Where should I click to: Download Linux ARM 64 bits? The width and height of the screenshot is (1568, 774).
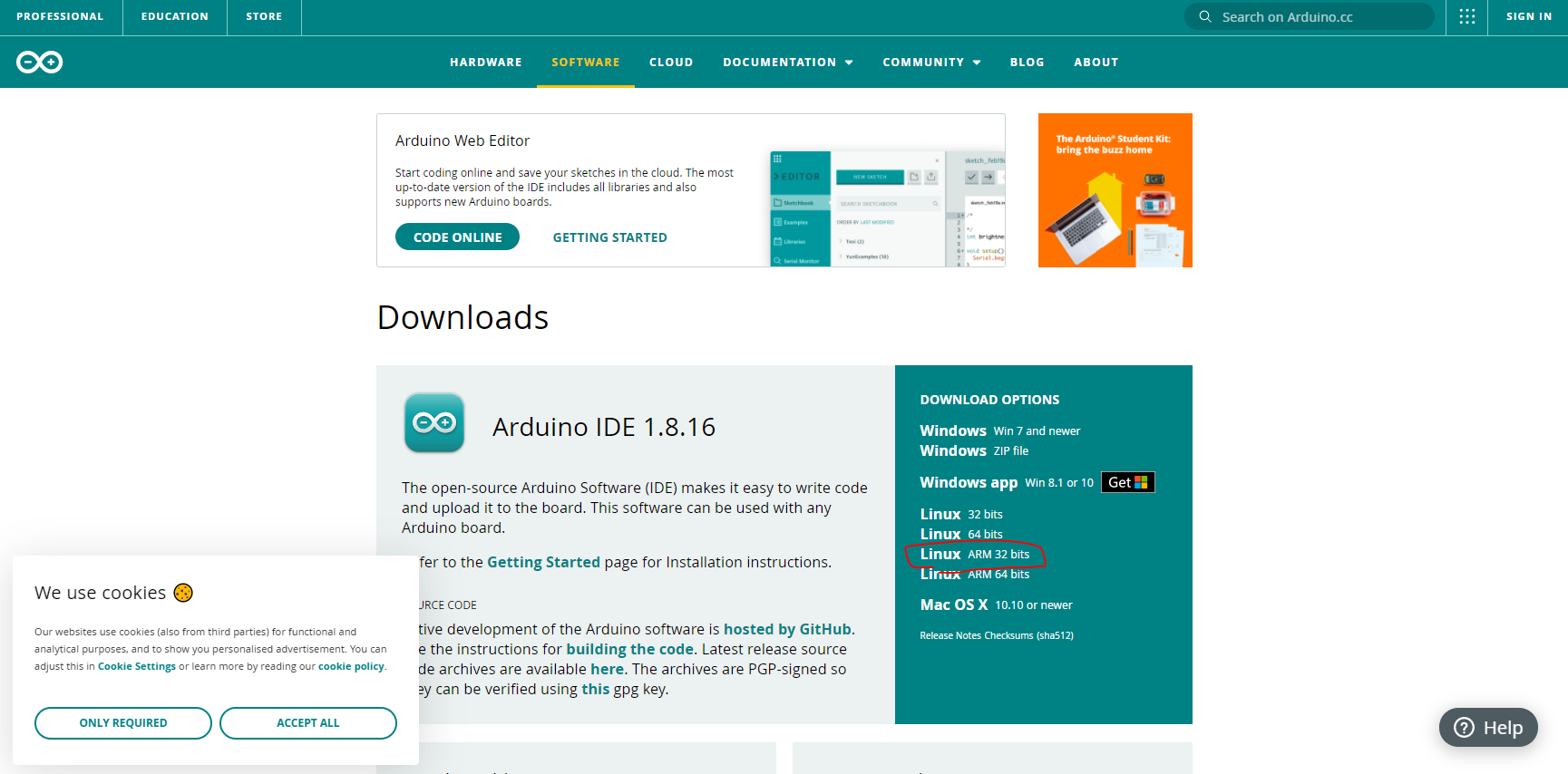(975, 574)
